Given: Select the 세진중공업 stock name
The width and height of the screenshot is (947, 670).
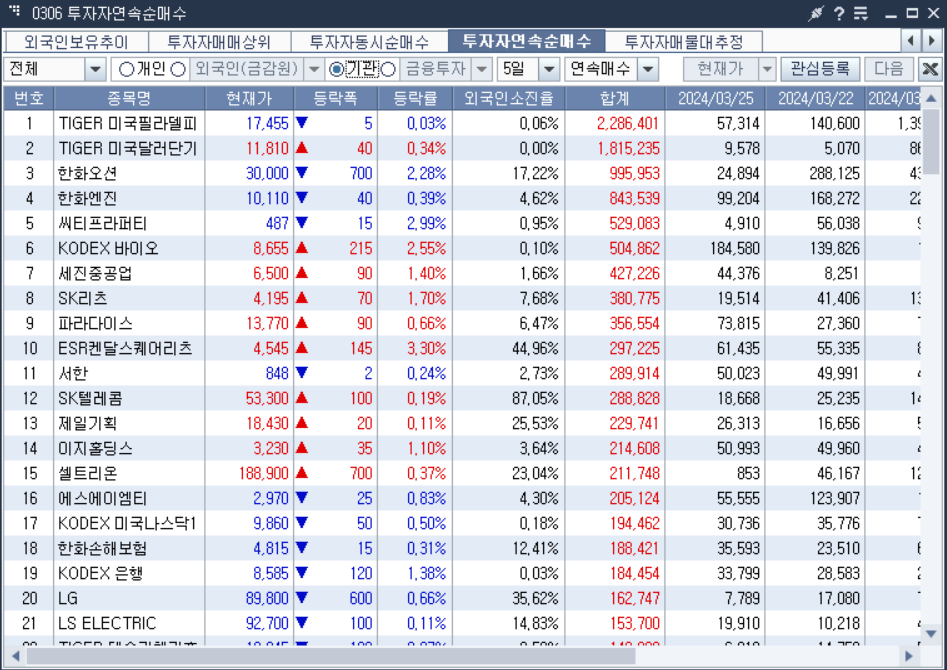Looking at the screenshot, I should [95, 273].
